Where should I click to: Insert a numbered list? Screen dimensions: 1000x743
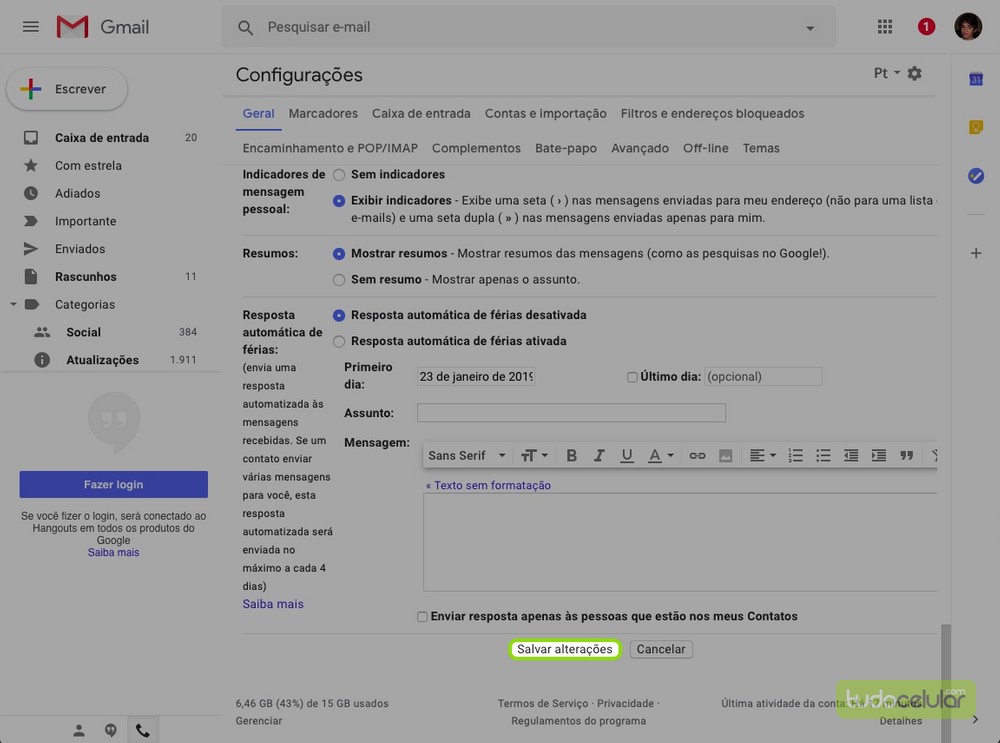[795, 455]
